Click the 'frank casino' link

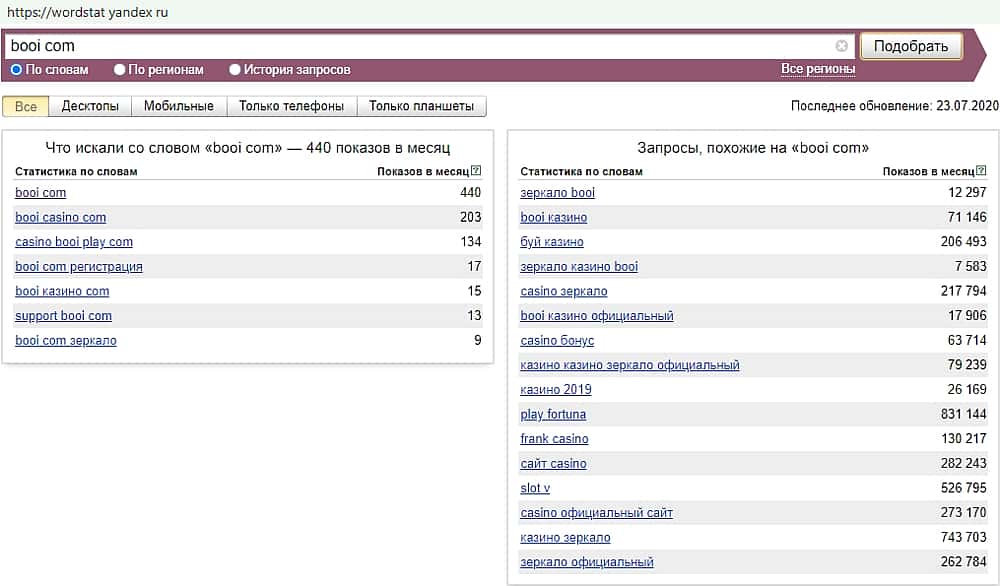coord(554,439)
